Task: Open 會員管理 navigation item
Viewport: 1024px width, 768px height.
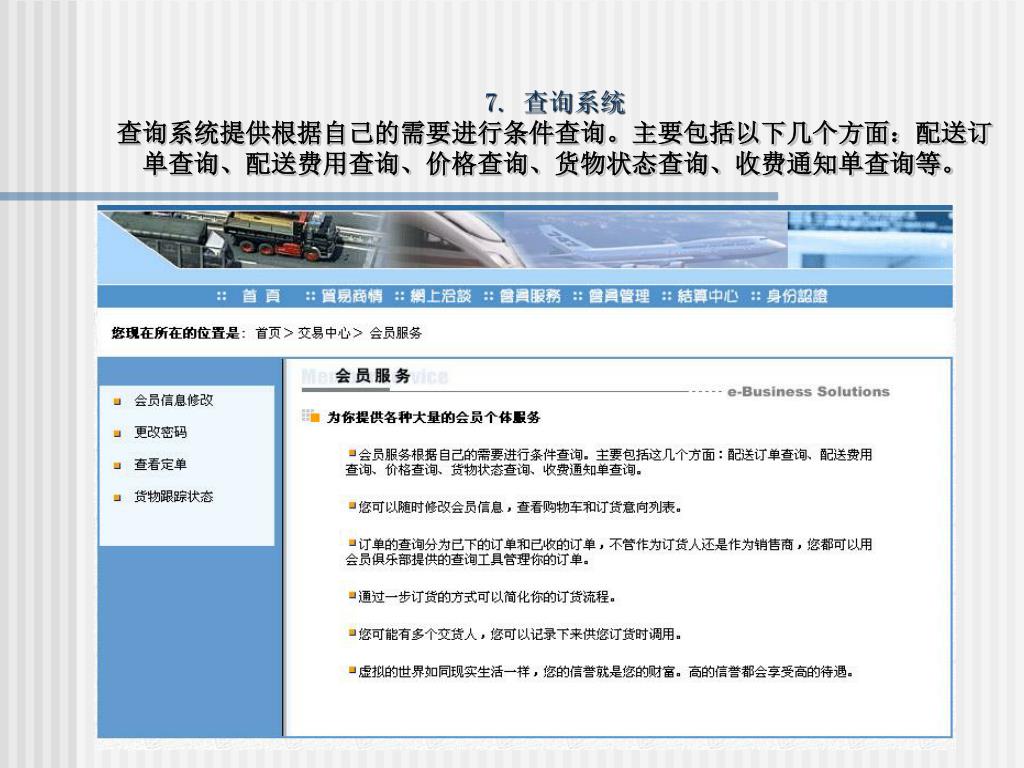Action: (619, 296)
